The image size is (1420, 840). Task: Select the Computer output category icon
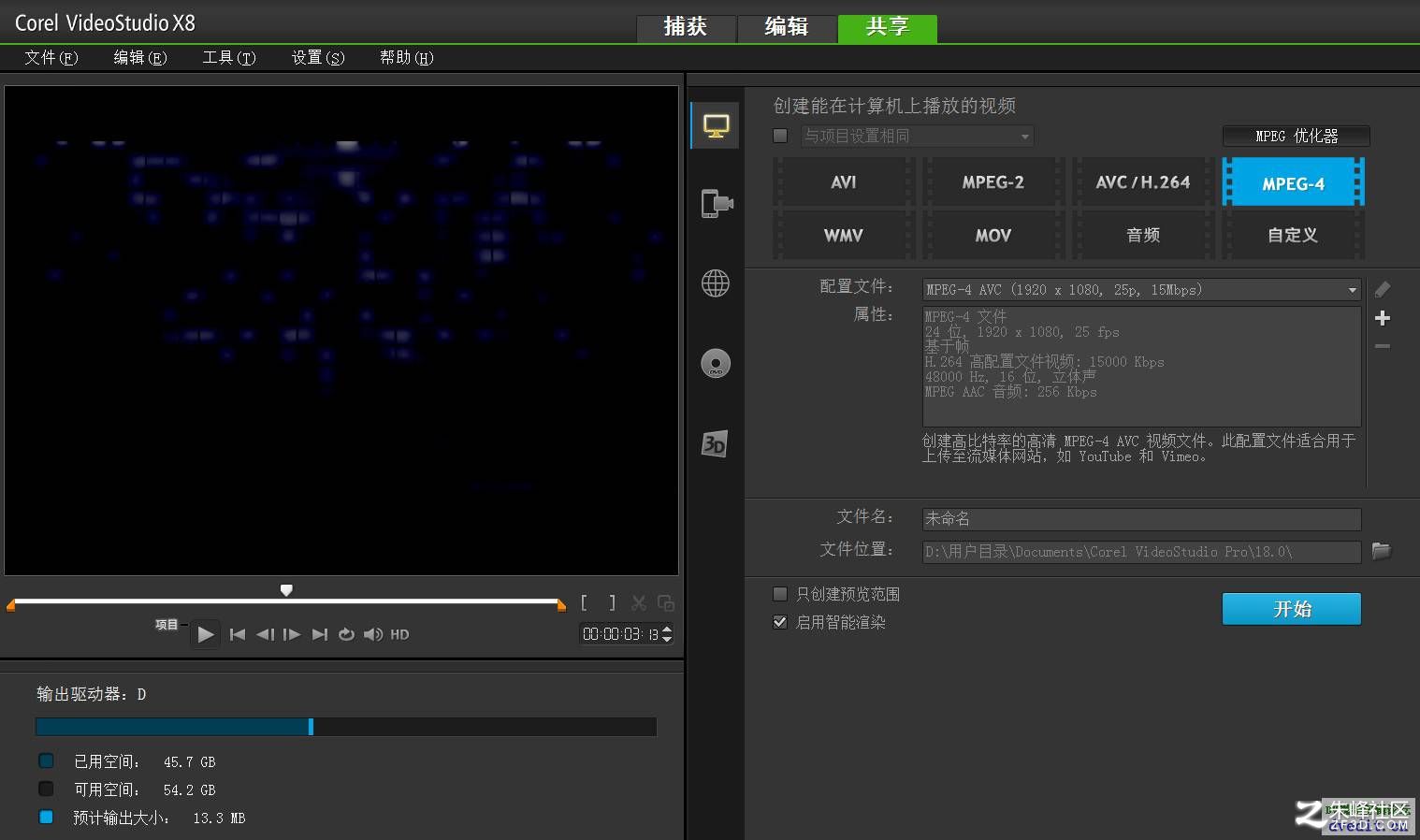click(716, 125)
